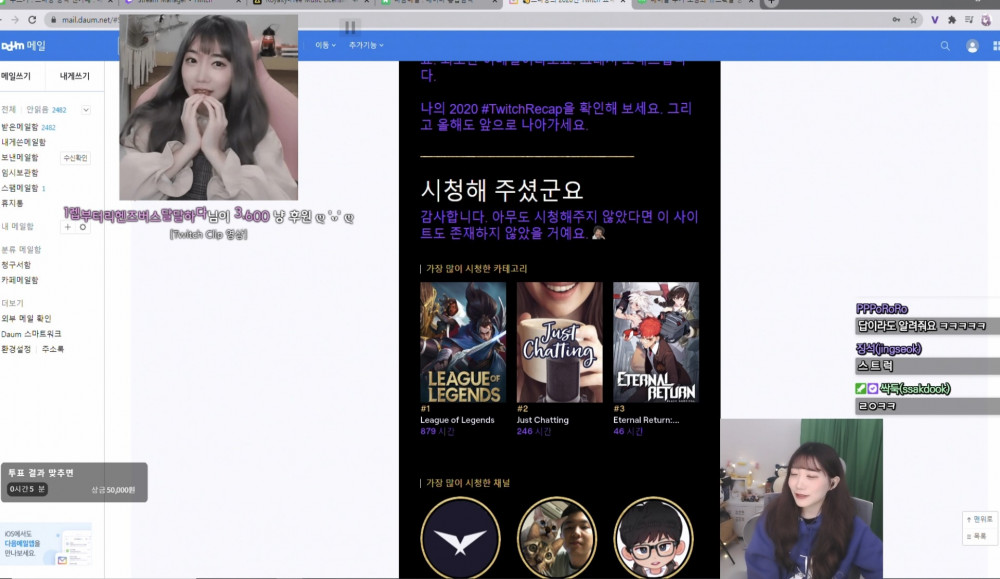1000x579 pixels.
Task: Filter unread mail with 안읽음 2482
Action: point(46,110)
